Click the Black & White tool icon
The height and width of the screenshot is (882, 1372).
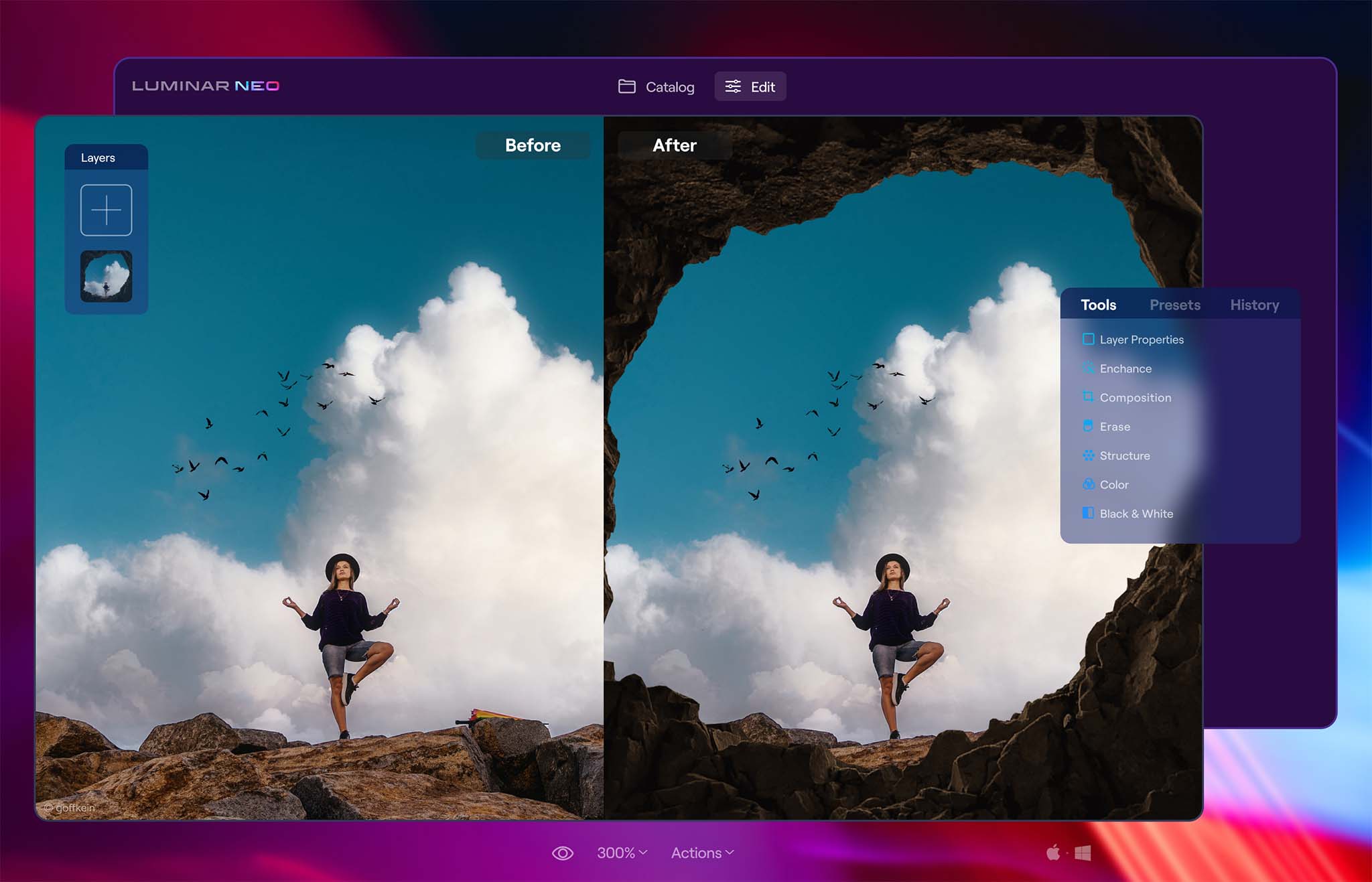1089,514
